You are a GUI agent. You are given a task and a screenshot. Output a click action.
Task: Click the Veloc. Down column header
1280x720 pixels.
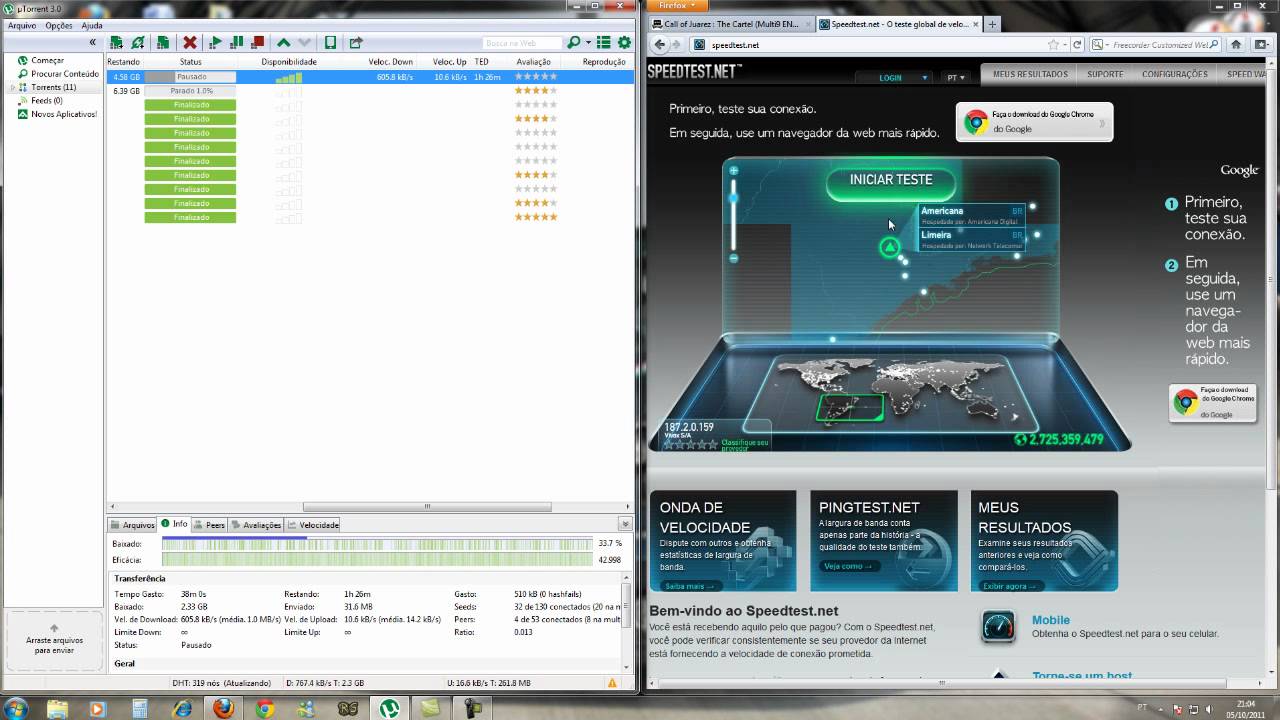(x=391, y=62)
